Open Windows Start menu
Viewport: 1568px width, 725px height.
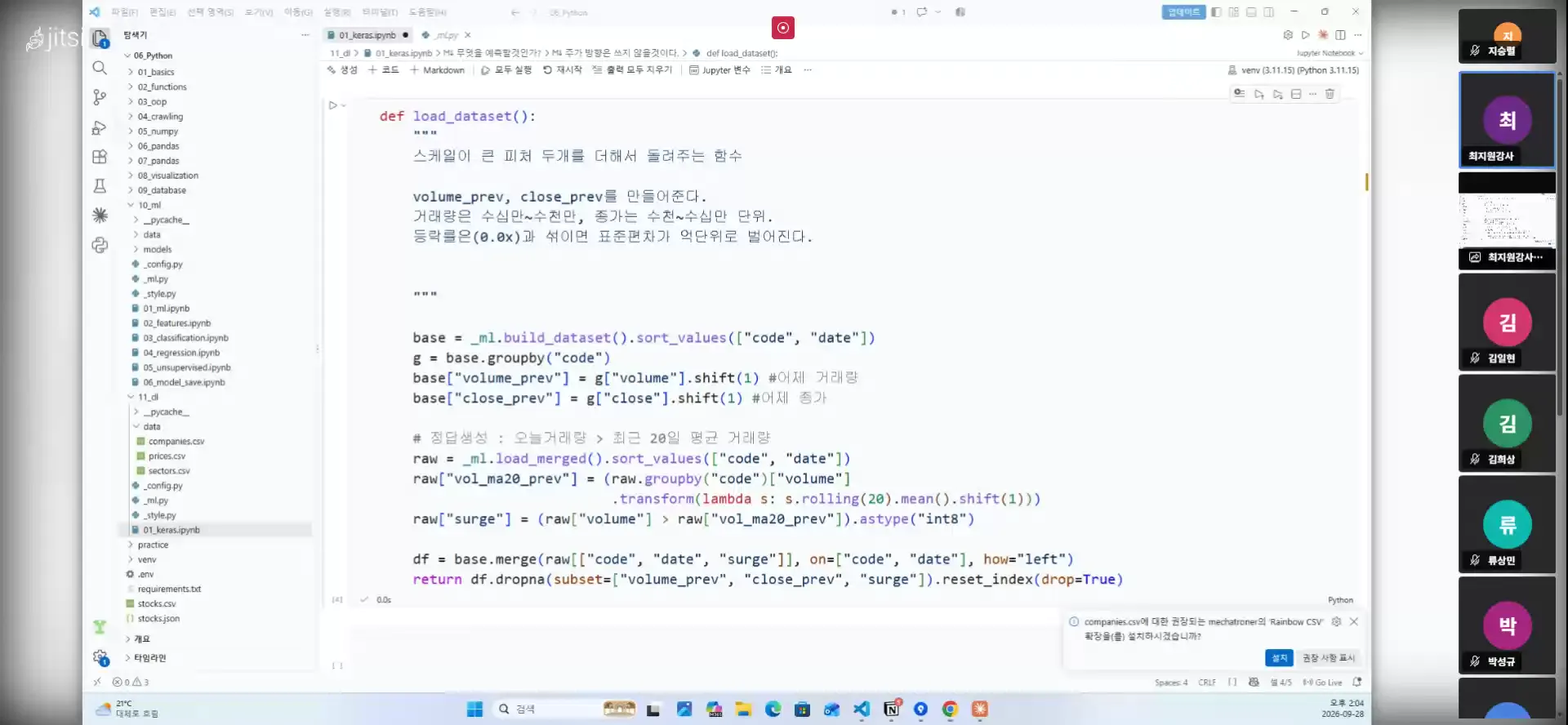(x=474, y=709)
